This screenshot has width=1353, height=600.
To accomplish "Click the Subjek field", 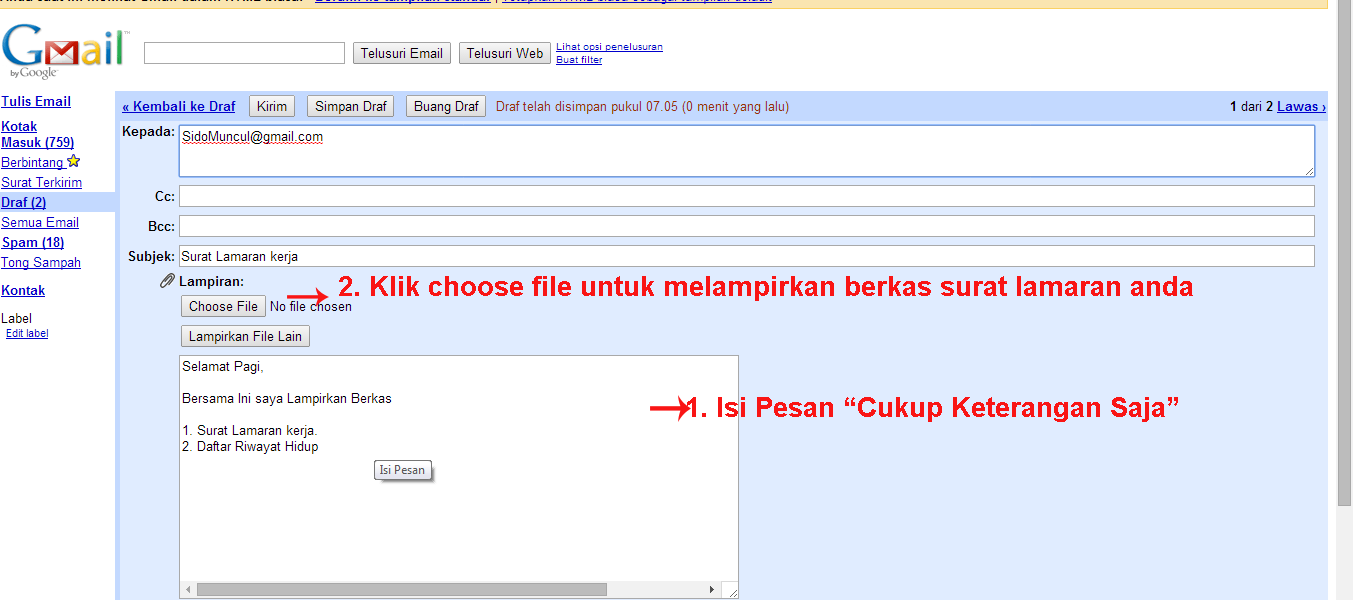I will coord(747,256).
